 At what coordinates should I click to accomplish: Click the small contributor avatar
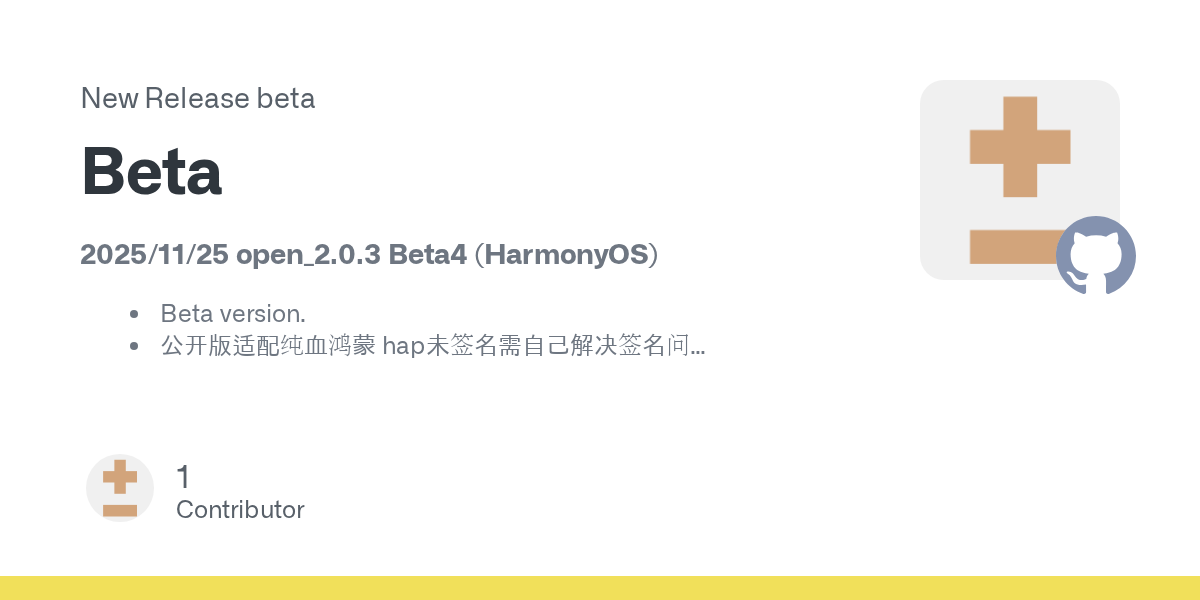[120, 488]
